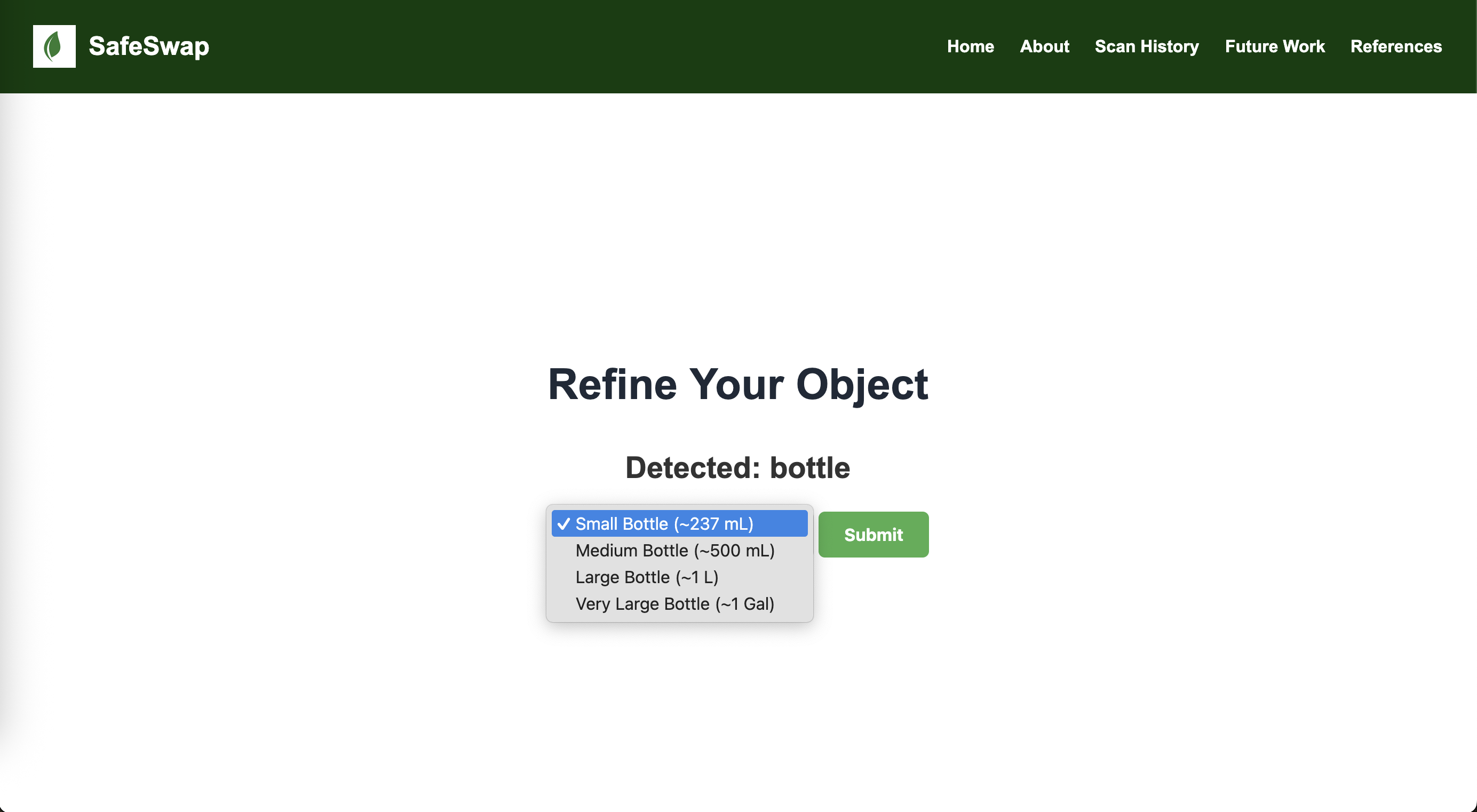1477x812 pixels.
Task: Click the green leaf SafeSwap logo
Action: (54, 46)
